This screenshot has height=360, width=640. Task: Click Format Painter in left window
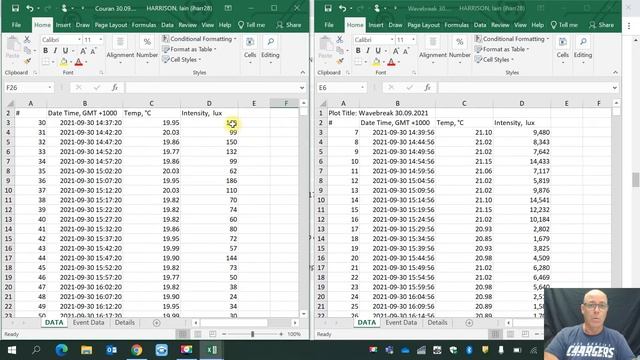[x=27, y=61]
